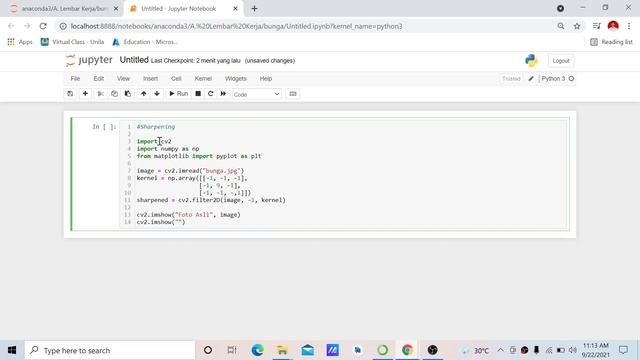Open the Windows Start menu

tap(12, 350)
